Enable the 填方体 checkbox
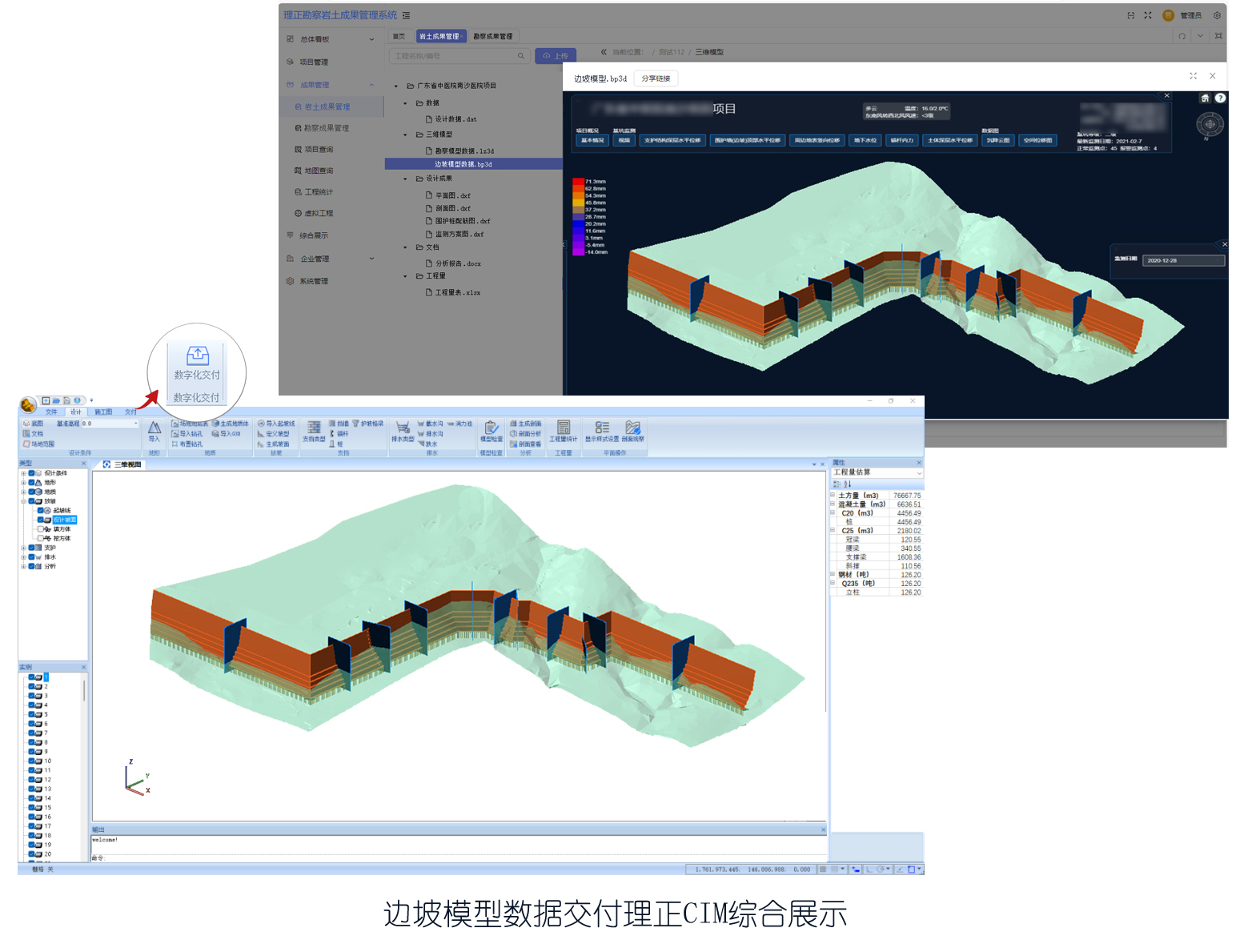This screenshot has width=1244, height=952. point(41,529)
